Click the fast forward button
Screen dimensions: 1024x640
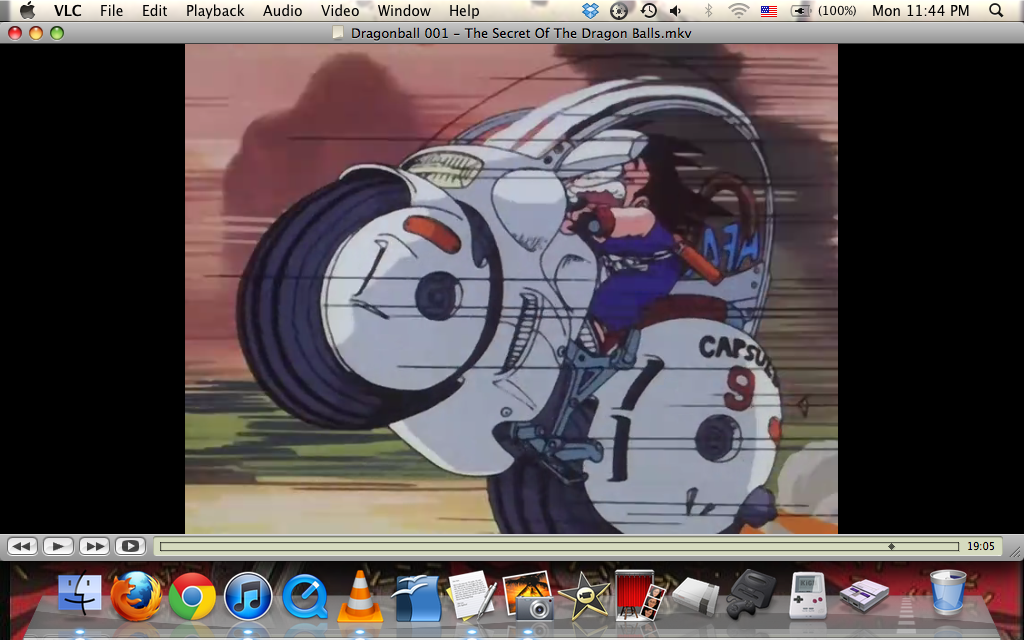pyautogui.click(x=94, y=546)
